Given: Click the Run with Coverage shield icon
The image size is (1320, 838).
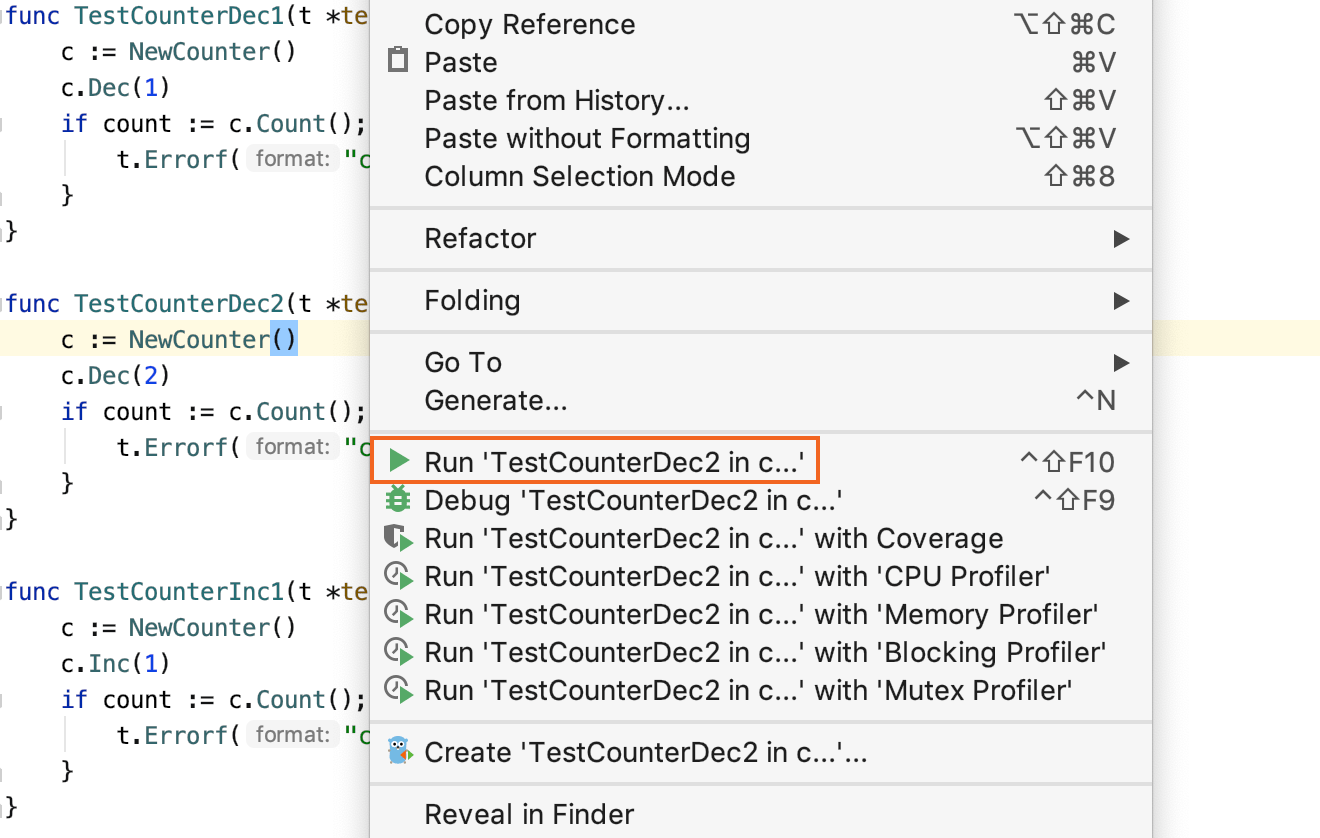Looking at the screenshot, I should pos(399,538).
